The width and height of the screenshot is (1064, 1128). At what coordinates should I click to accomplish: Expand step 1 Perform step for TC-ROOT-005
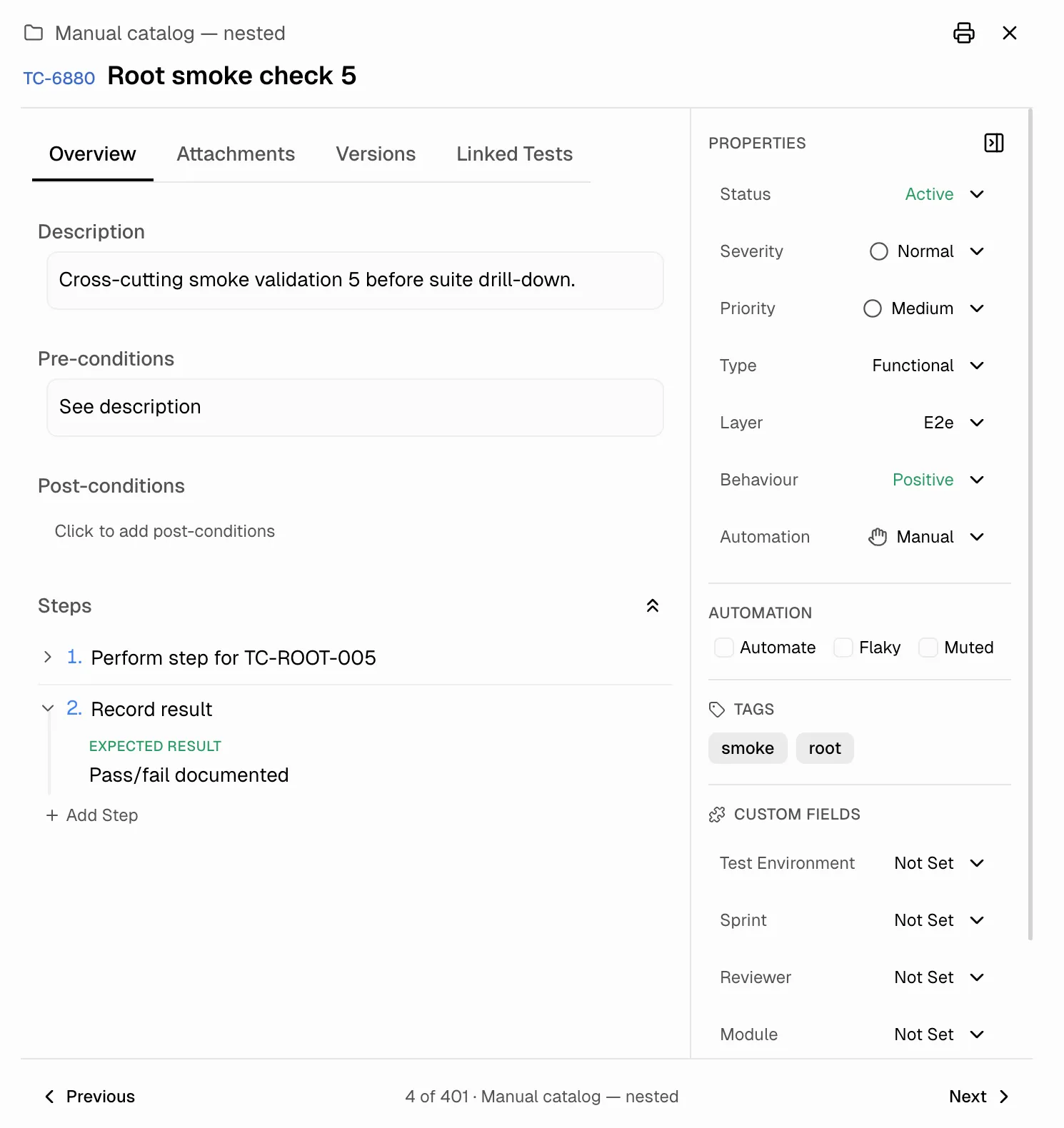coord(48,657)
